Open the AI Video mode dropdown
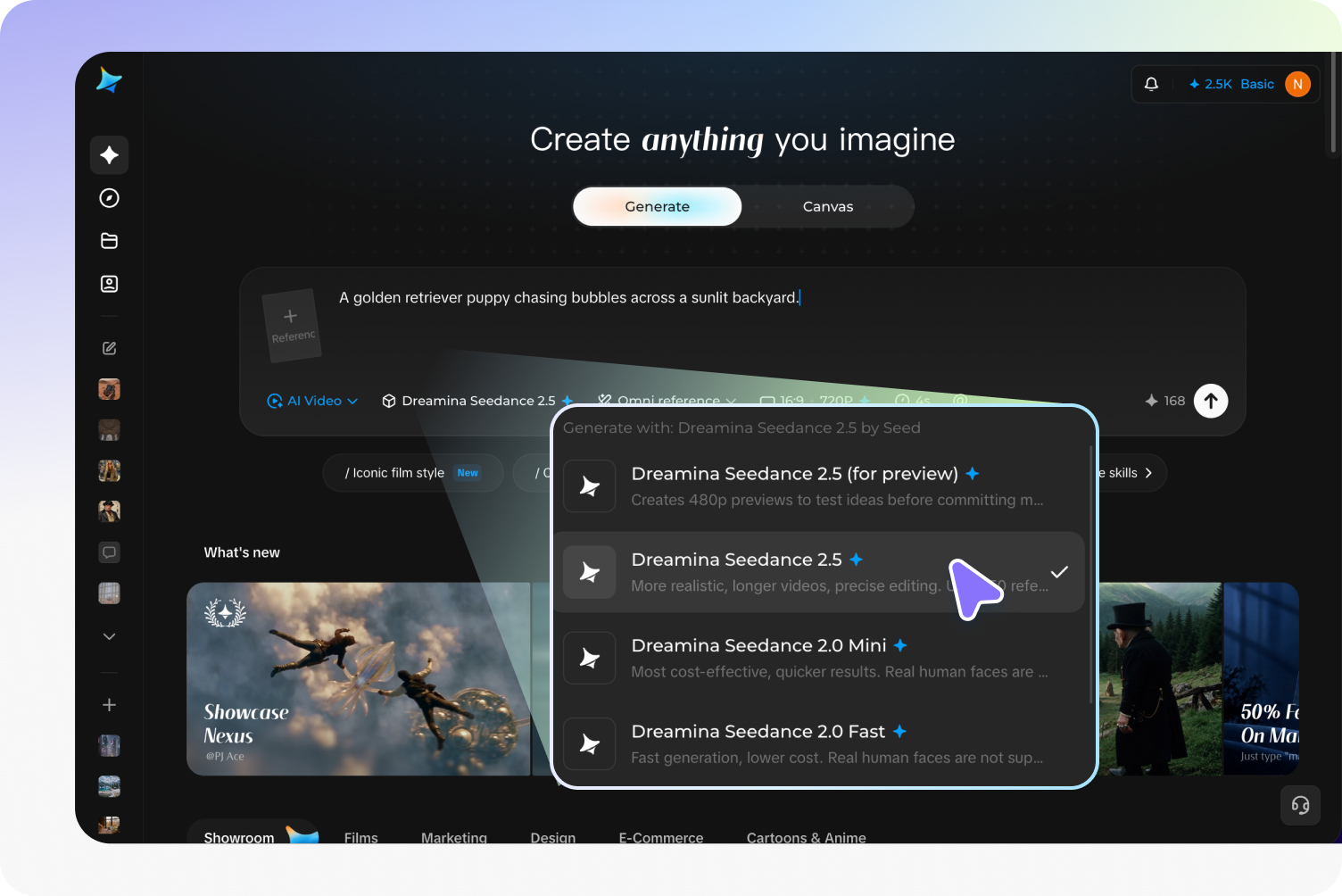1342x896 pixels. tap(312, 401)
